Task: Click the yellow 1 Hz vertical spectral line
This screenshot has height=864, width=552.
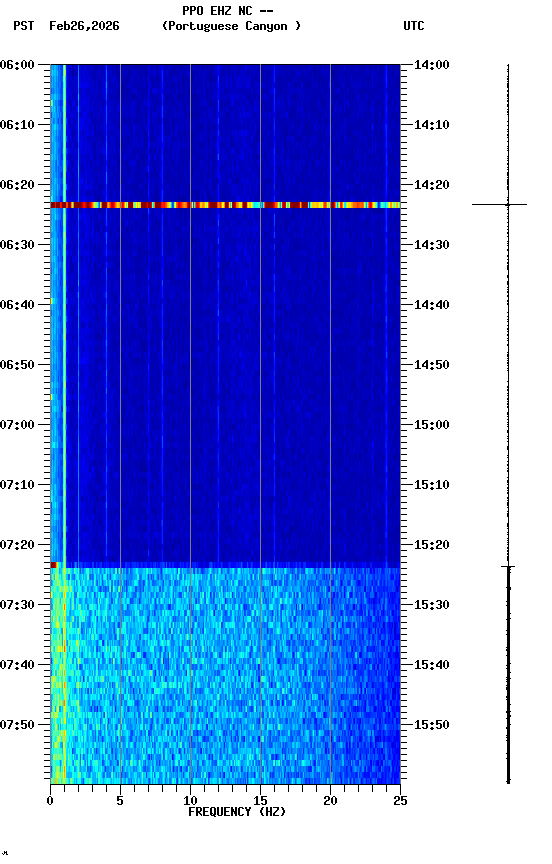Action: [64, 314]
